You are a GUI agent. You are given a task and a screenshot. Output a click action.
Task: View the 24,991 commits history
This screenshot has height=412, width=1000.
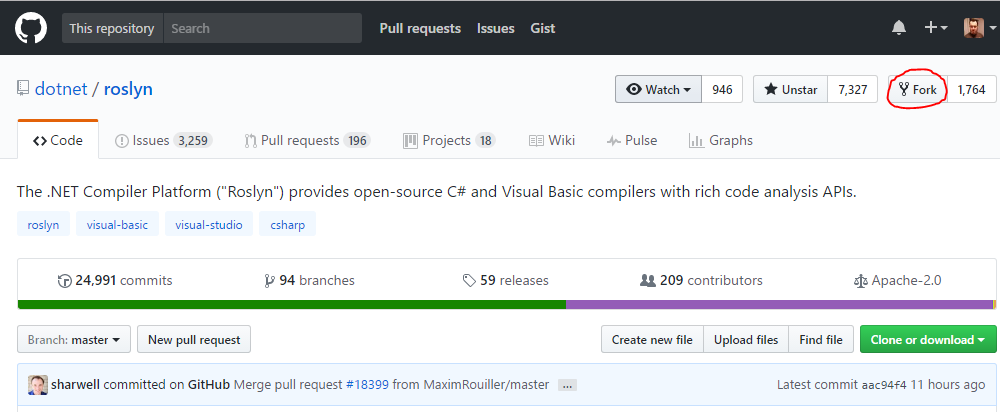coord(115,281)
